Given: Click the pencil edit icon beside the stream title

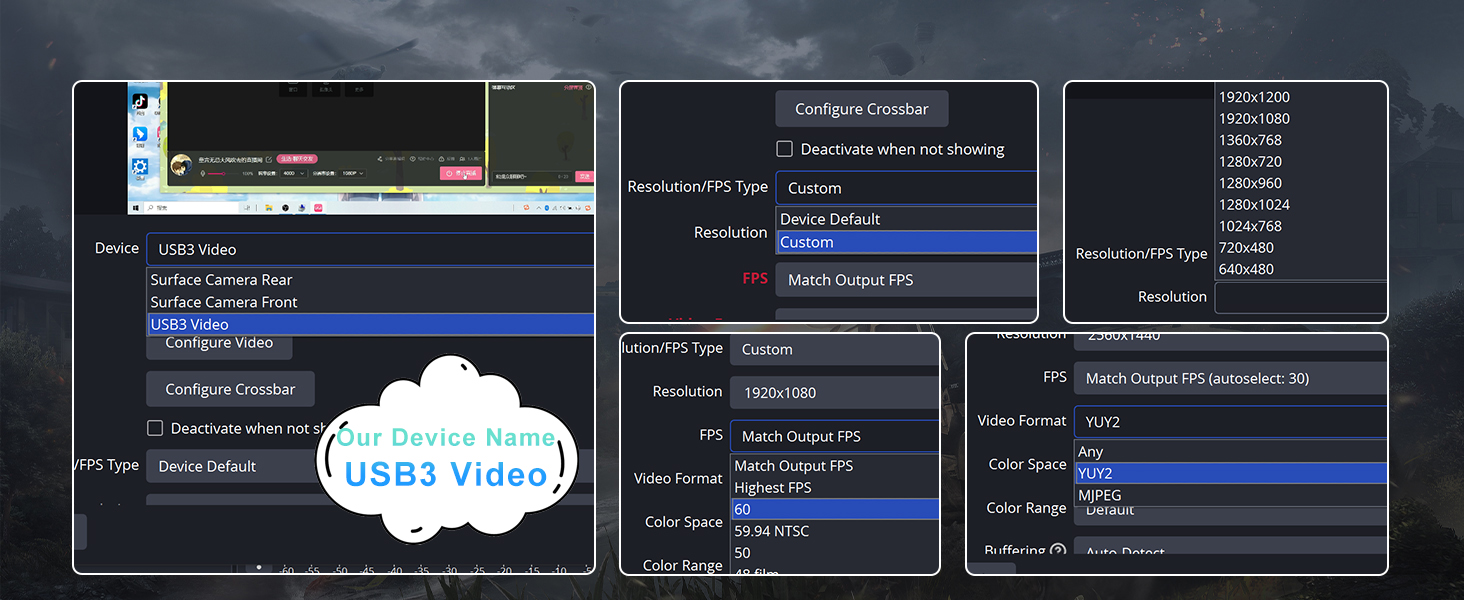Looking at the screenshot, I should click(x=269, y=159).
